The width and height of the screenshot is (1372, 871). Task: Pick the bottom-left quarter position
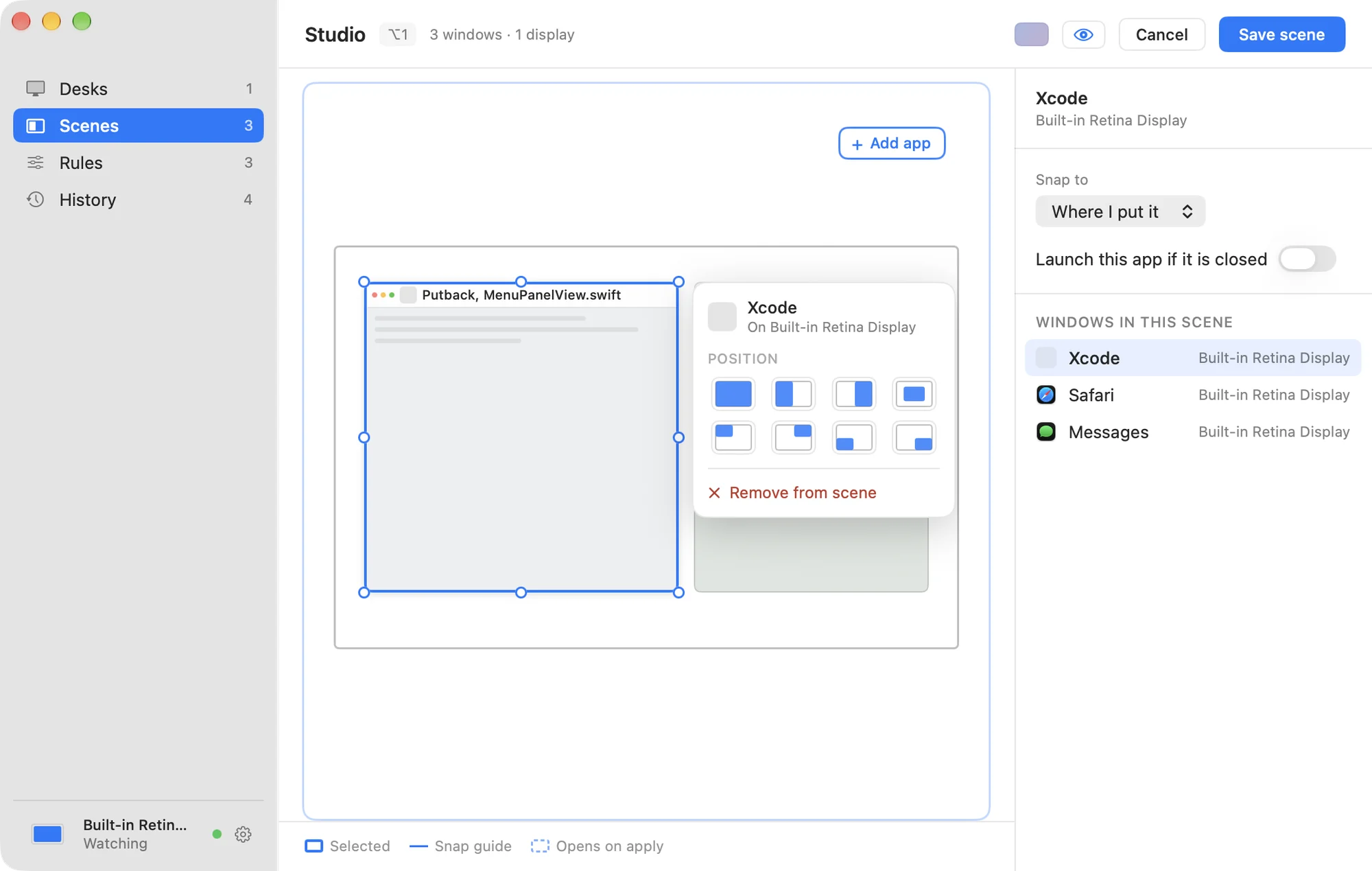point(853,437)
